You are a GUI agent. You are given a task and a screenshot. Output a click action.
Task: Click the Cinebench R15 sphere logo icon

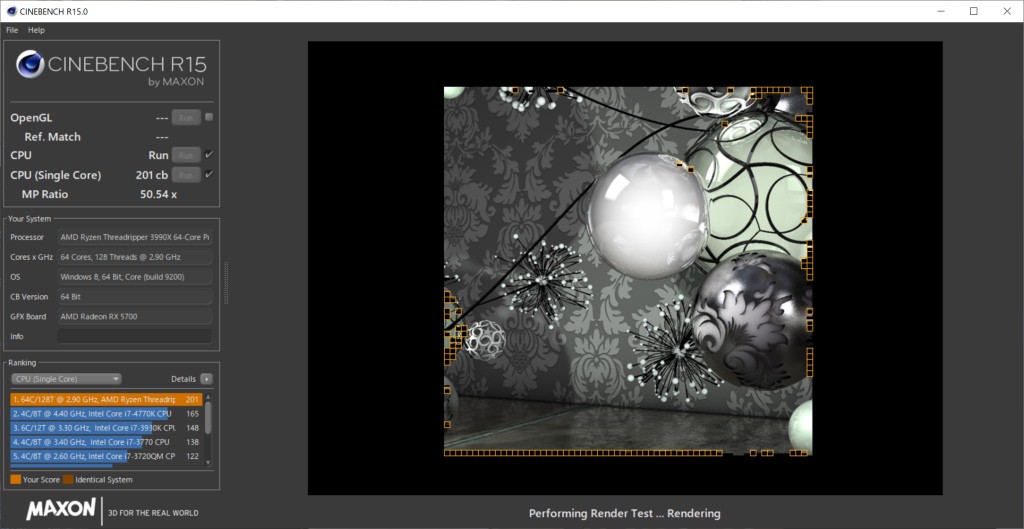pyautogui.click(x=31, y=65)
